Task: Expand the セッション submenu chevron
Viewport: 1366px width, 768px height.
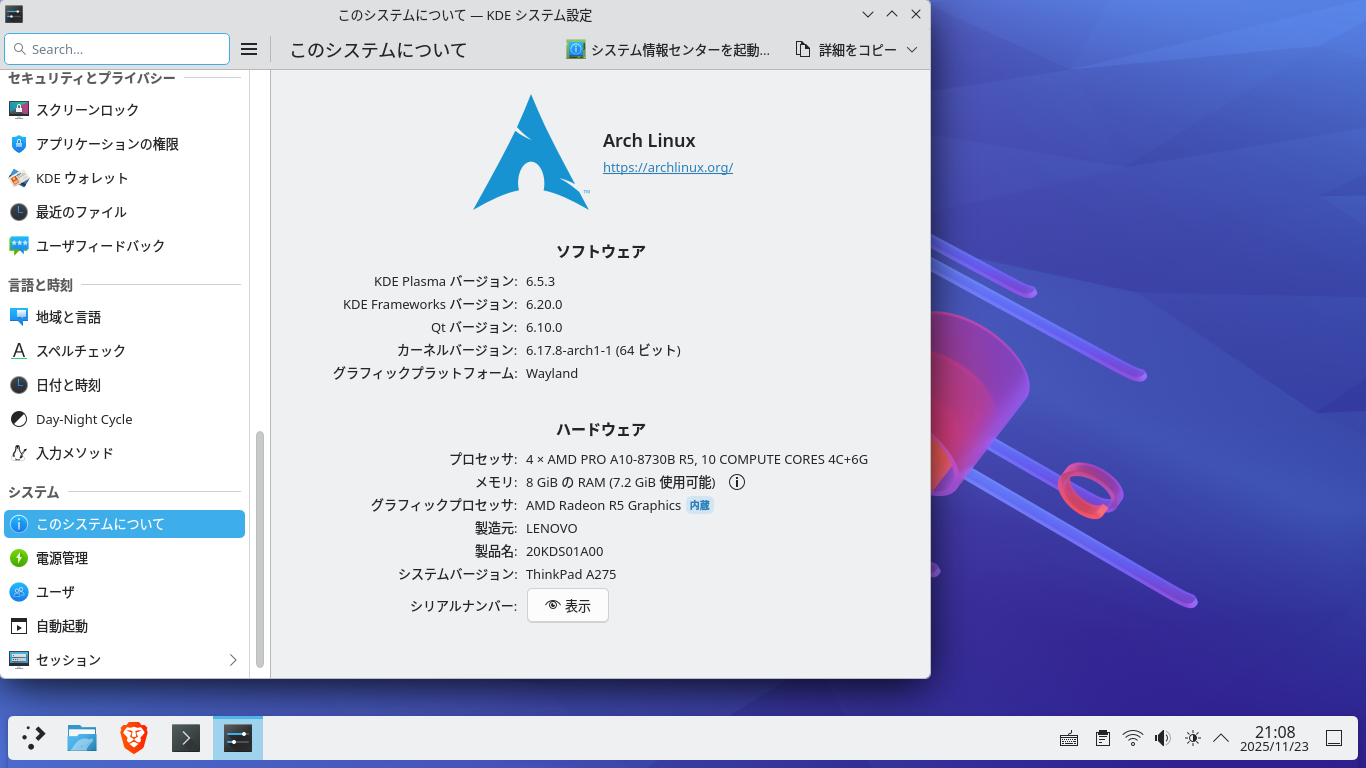Action: (x=233, y=660)
